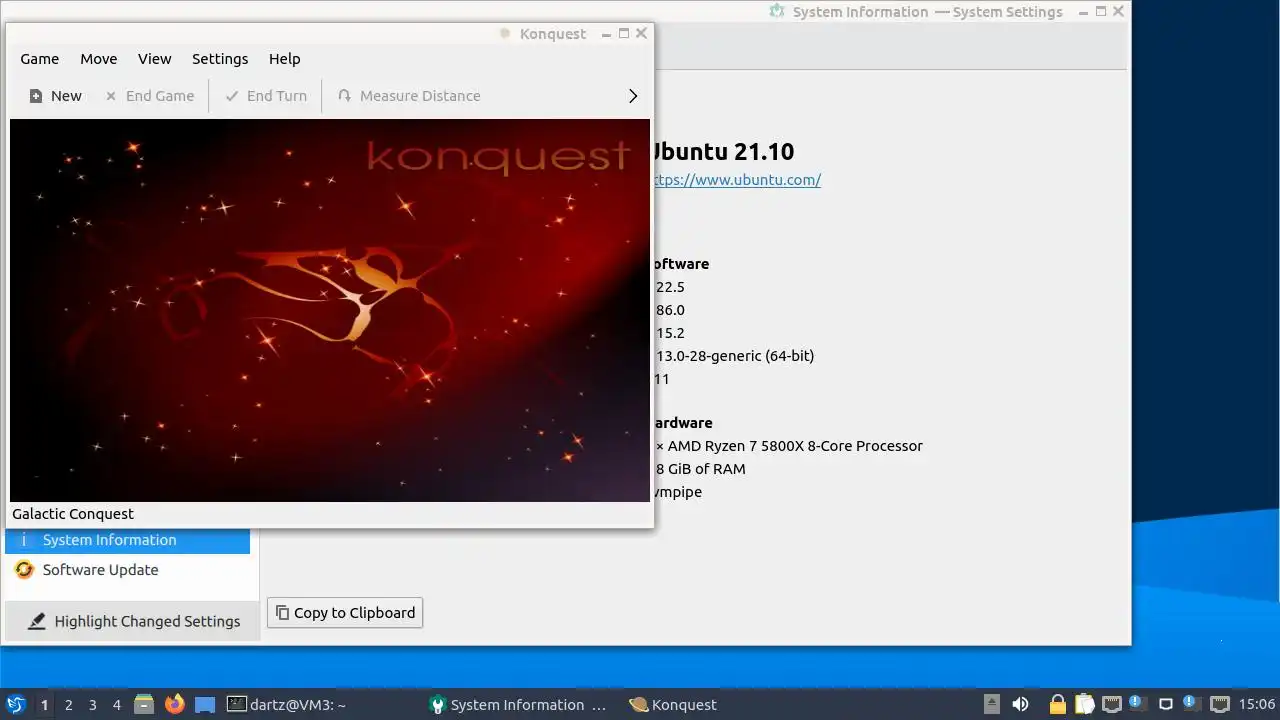Start a new Konquest game with New
This screenshot has height=720, width=1280.
coord(56,96)
